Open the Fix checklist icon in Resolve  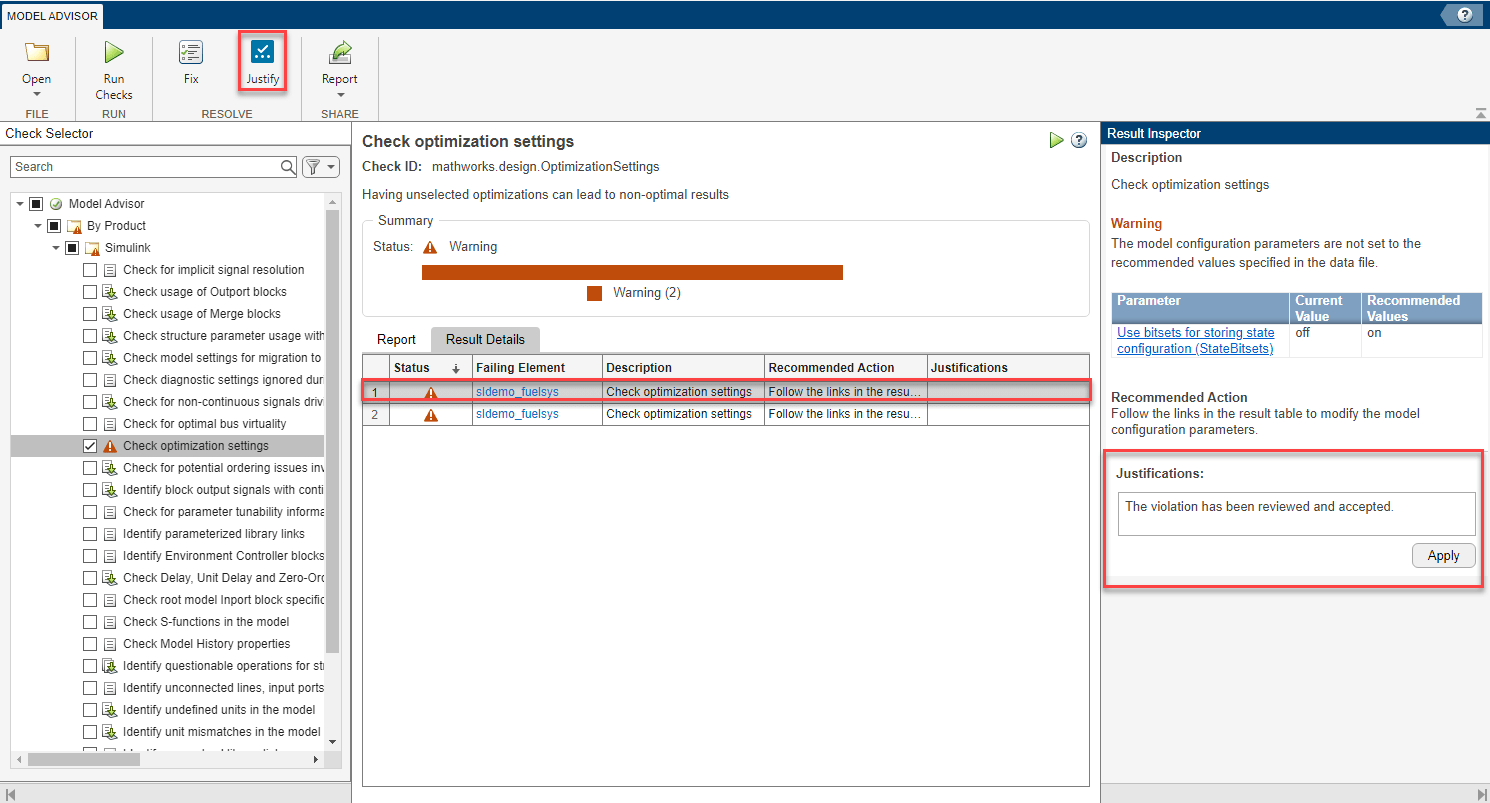pos(191,53)
